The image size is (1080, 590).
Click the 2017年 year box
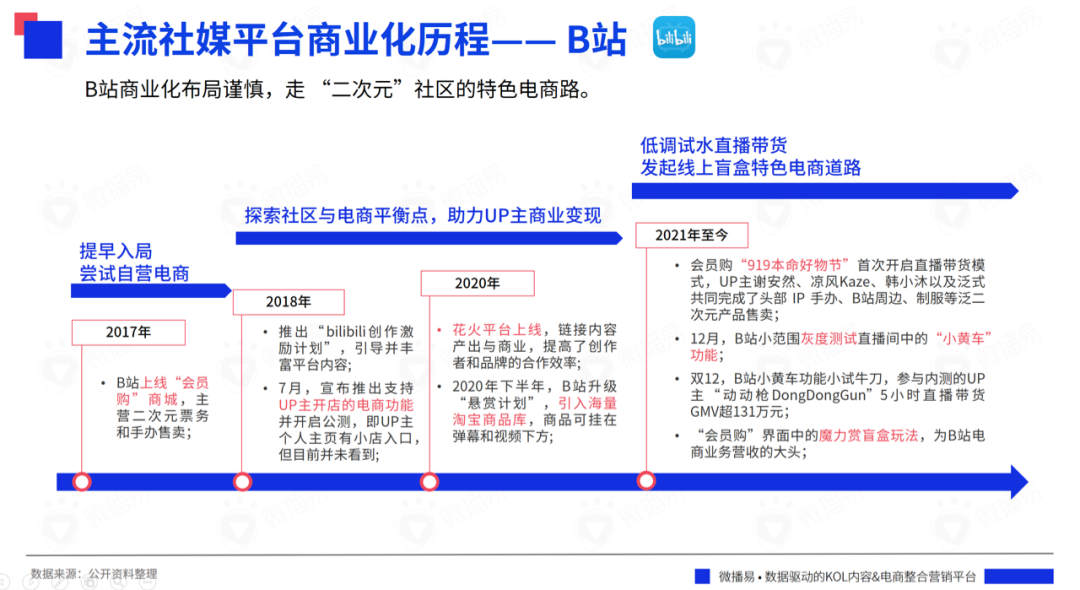pos(128,332)
